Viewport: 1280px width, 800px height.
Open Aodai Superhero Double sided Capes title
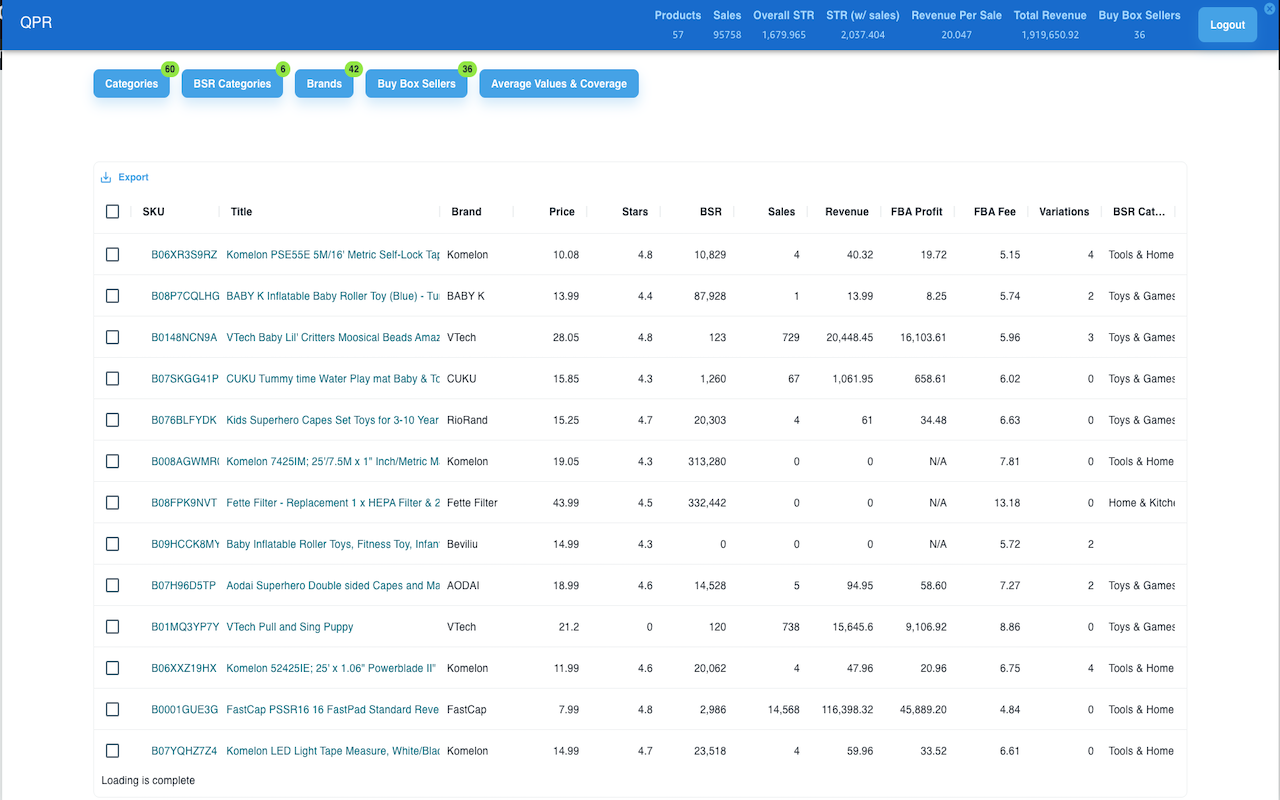click(333, 586)
